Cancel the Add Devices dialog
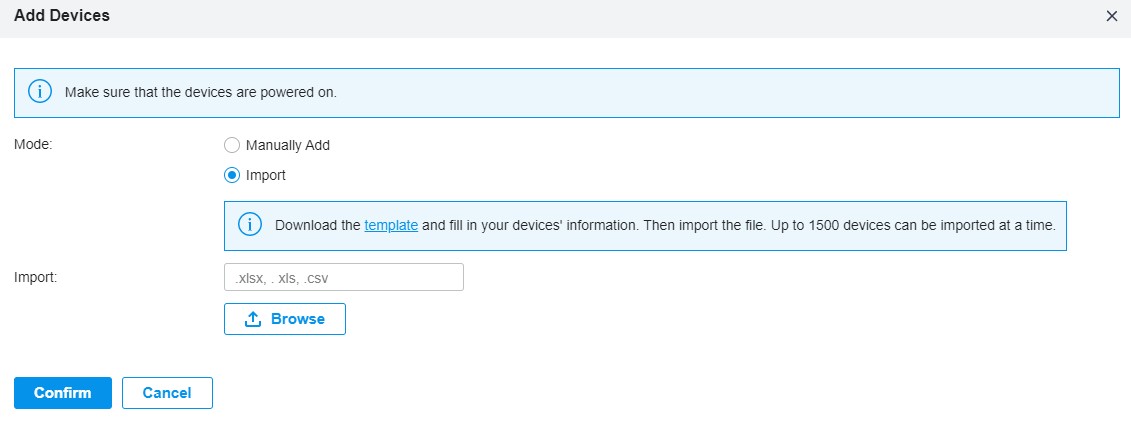This screenshot has height=424, width=1131. tap(167, 393)
